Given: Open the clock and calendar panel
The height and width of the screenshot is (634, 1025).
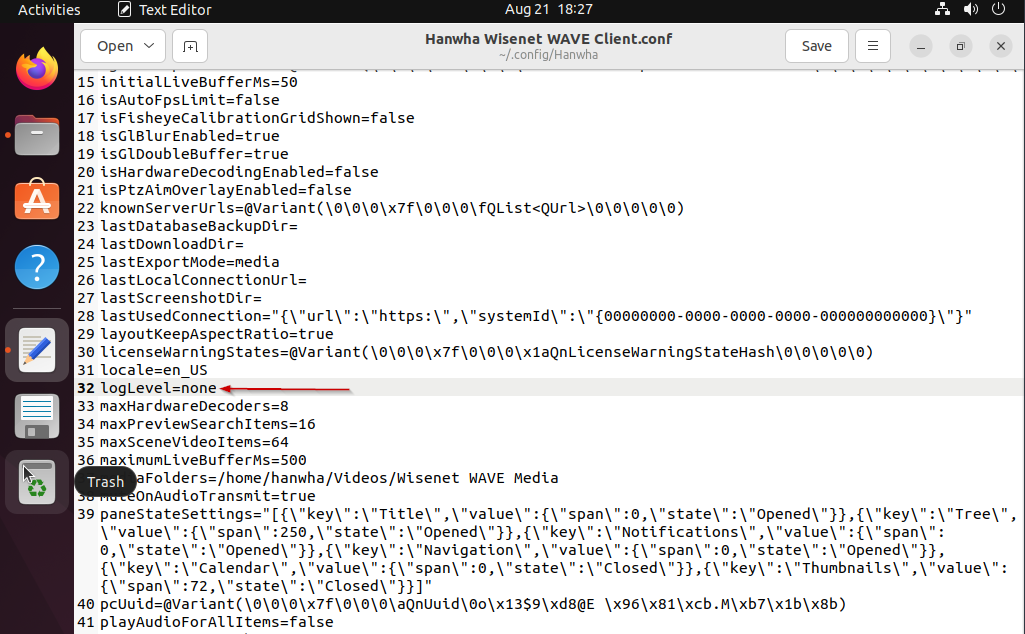Looking at the screenshot, I should coord(548,10).
